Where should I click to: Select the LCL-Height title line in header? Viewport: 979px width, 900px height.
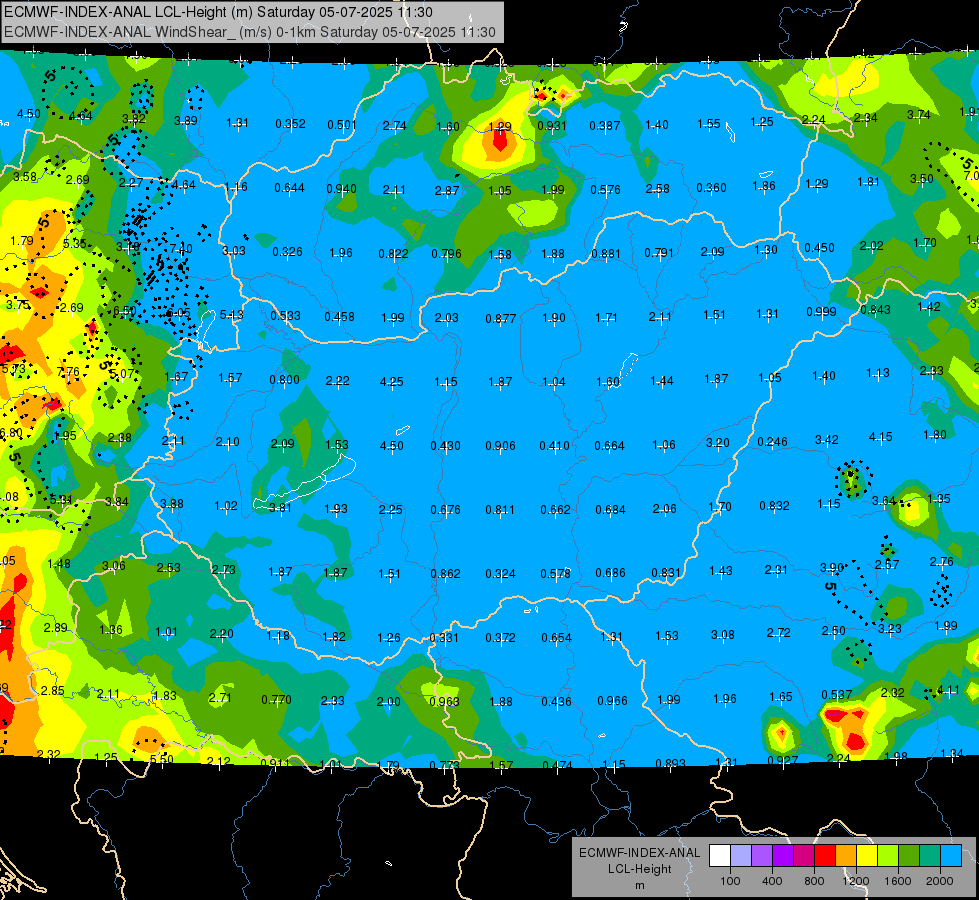(x=218, y=12)
